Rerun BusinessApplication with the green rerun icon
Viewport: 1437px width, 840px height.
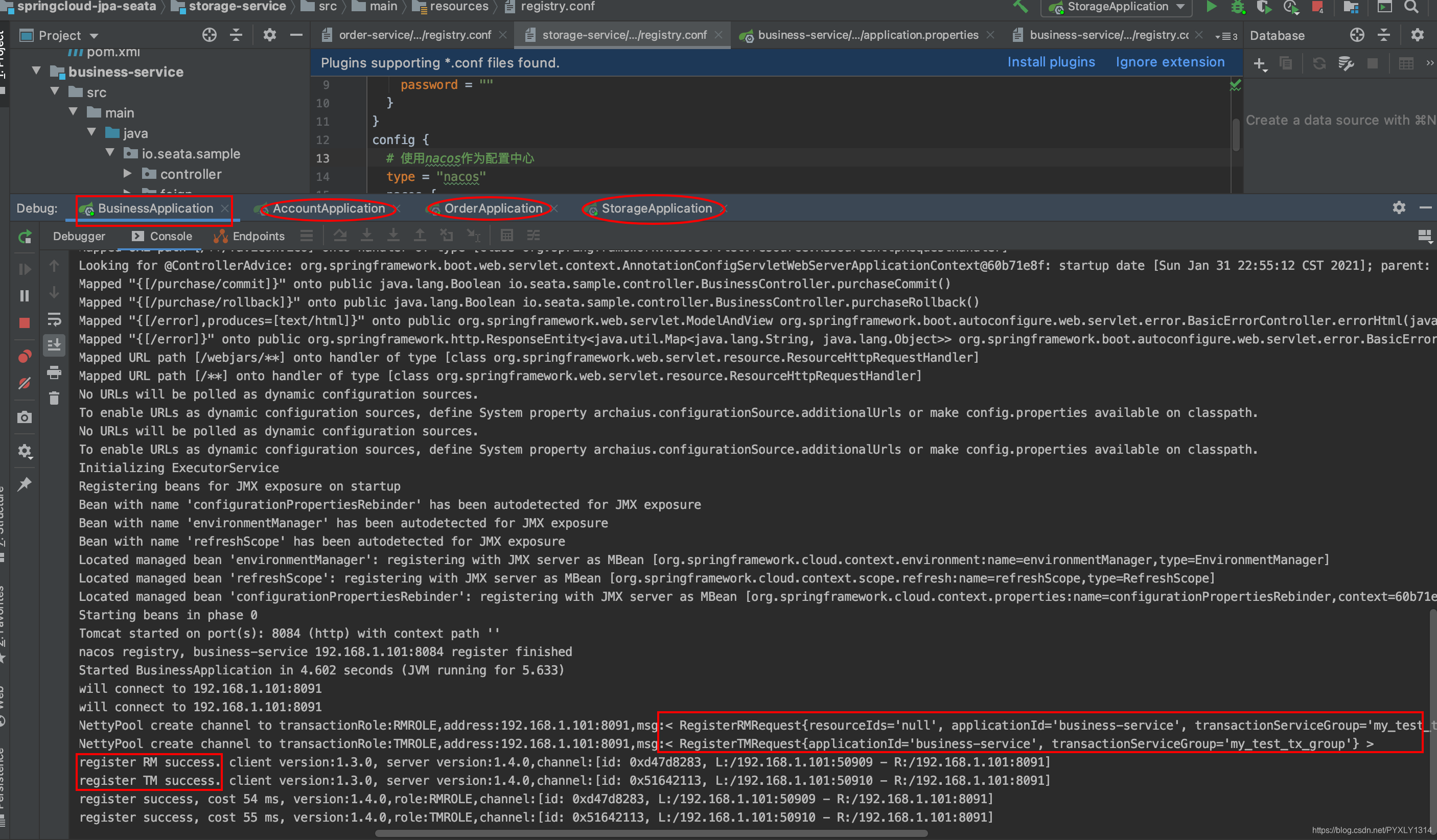click(25, 237)
